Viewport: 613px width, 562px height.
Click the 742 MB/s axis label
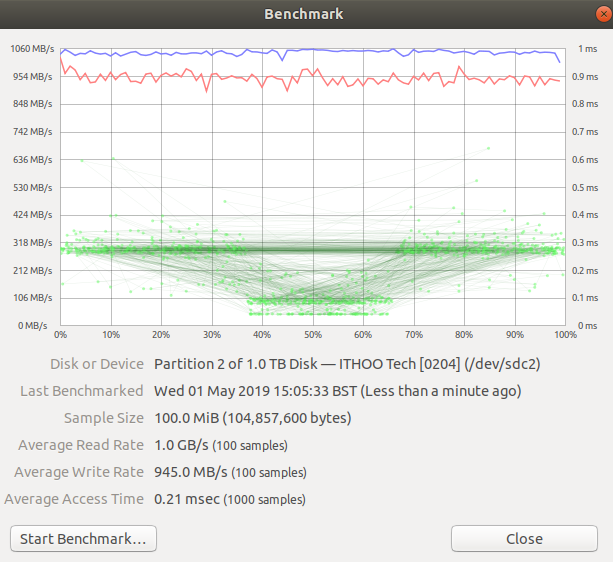tap(32, 132)
